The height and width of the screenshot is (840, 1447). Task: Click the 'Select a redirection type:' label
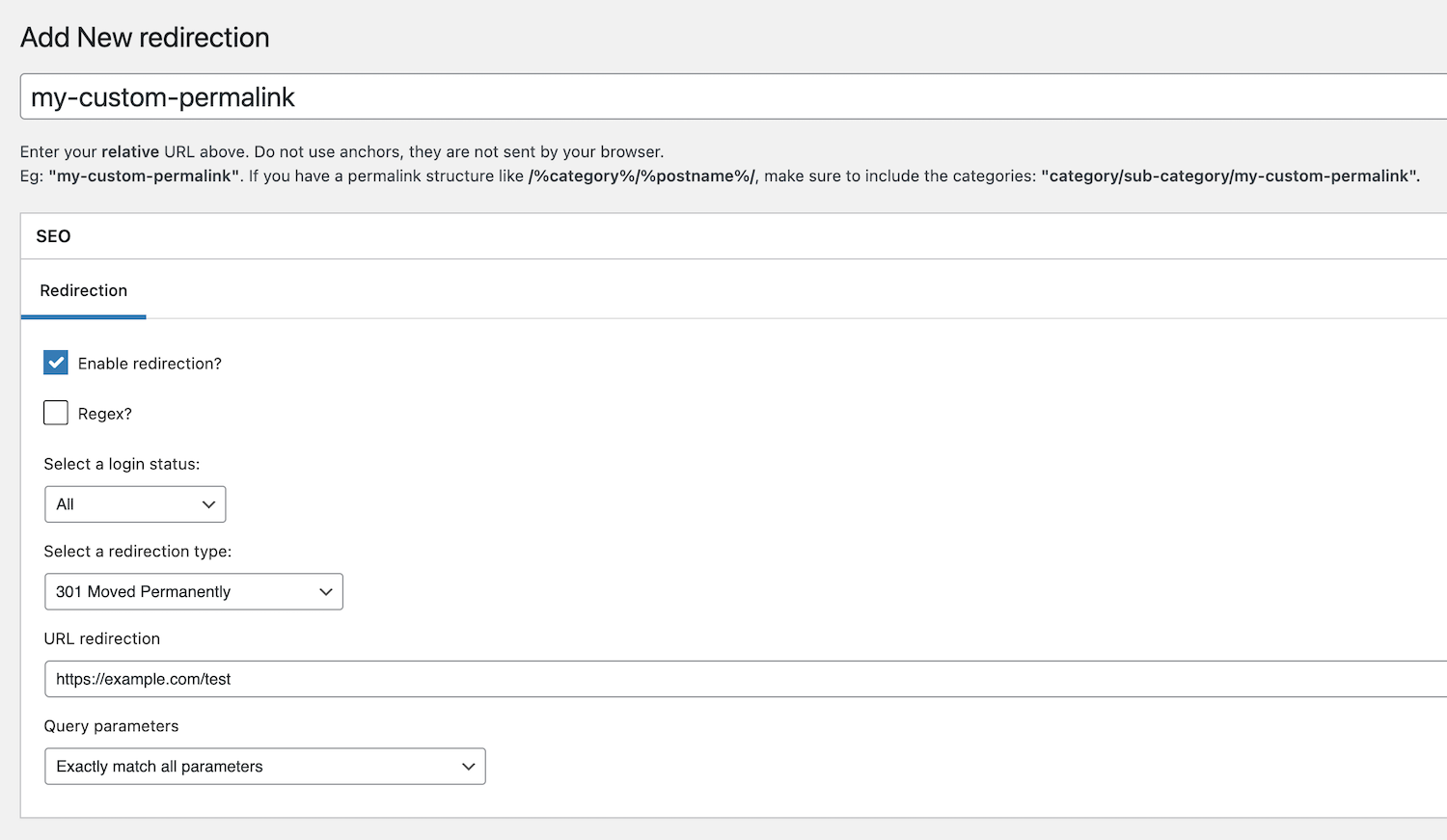138,552
